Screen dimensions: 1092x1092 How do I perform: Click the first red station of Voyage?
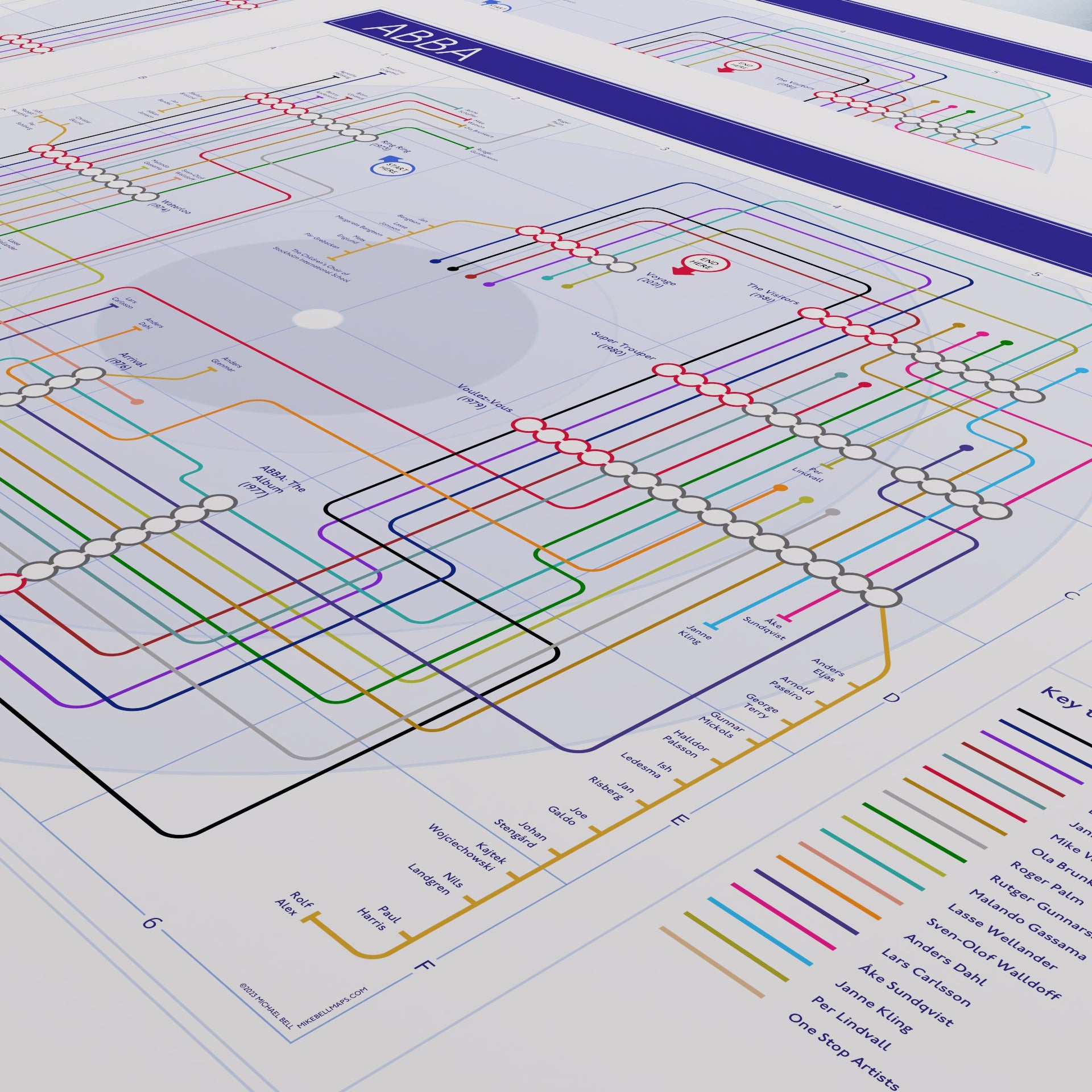[x=529, y=231]
